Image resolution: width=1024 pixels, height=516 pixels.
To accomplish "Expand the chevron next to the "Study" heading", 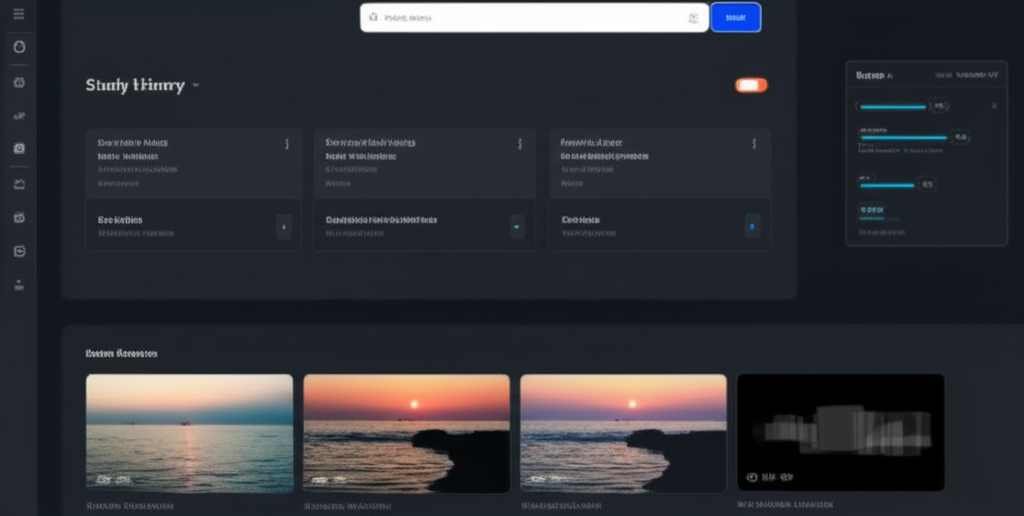I will [195, 86].
